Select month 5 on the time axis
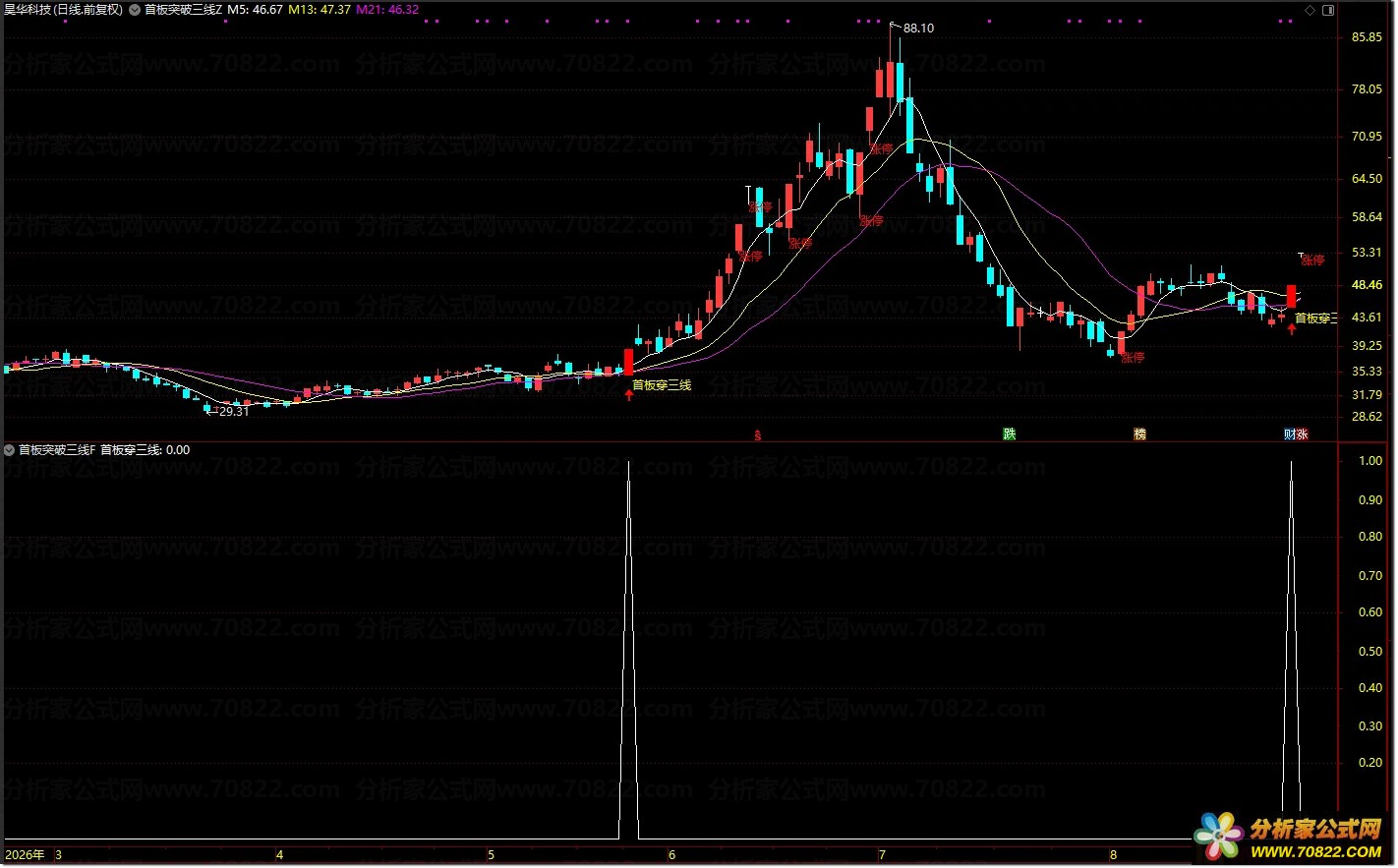The width and height of the screenshot is (1398, 868). (x=491, y=855)
